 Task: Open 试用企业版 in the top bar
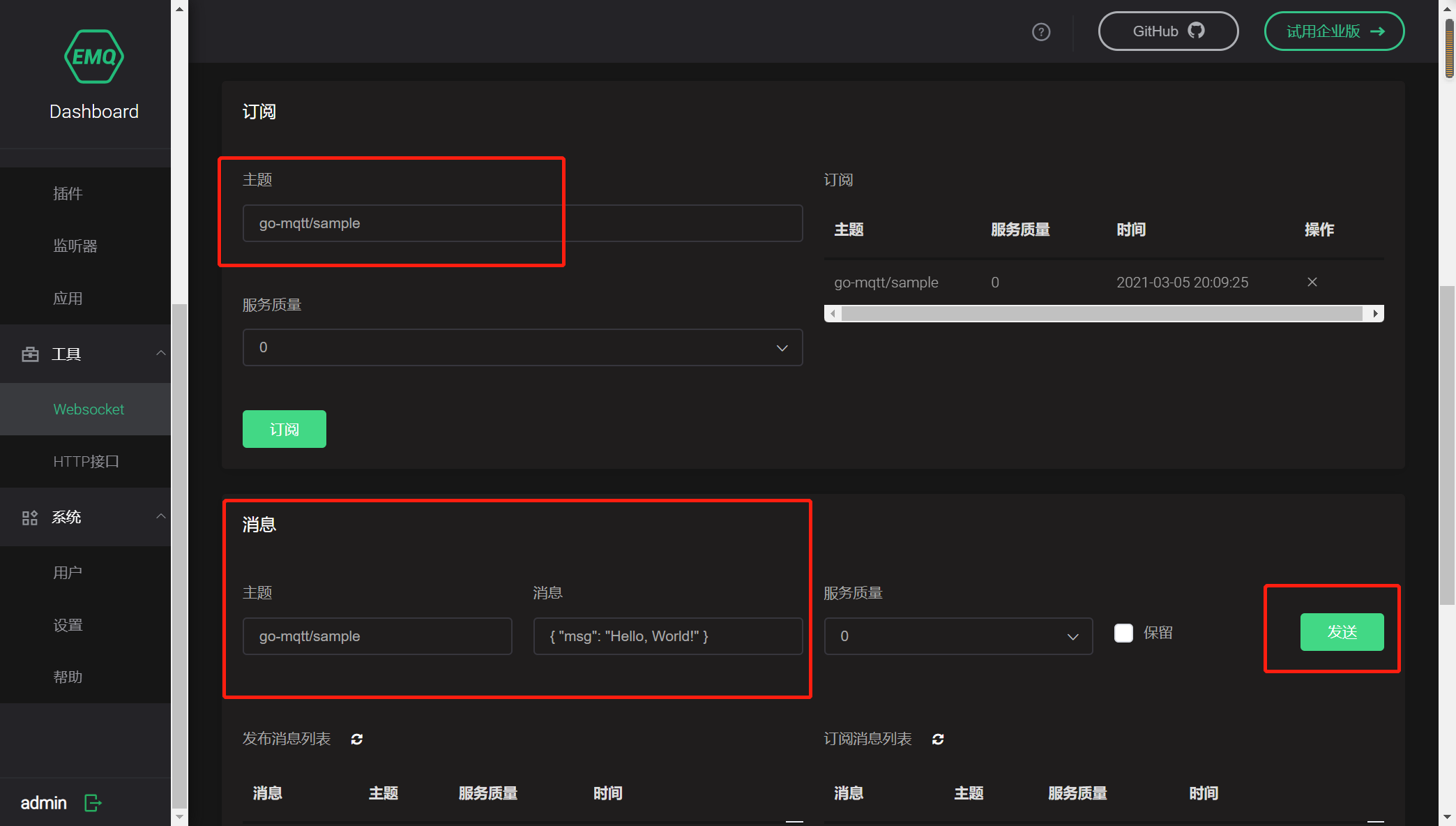[1334, 31]
